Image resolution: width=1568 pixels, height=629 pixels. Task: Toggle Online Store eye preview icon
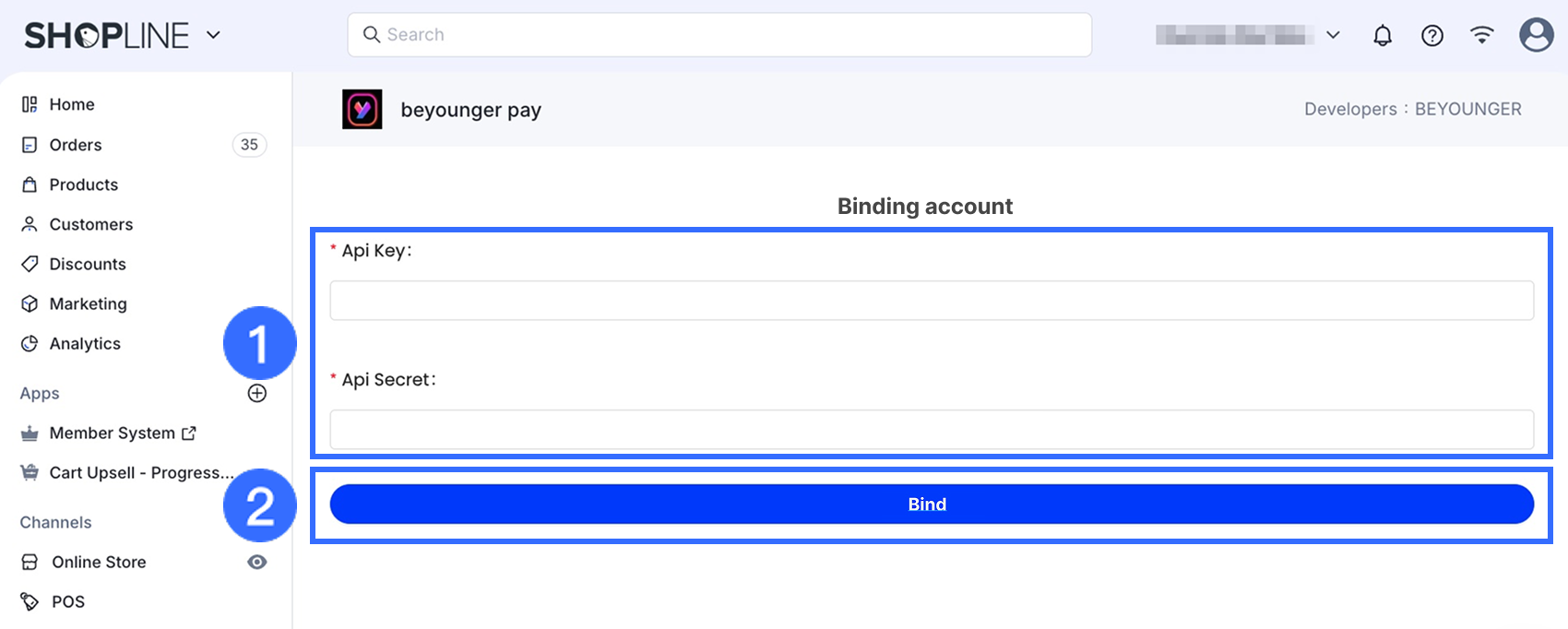point(257,562)
